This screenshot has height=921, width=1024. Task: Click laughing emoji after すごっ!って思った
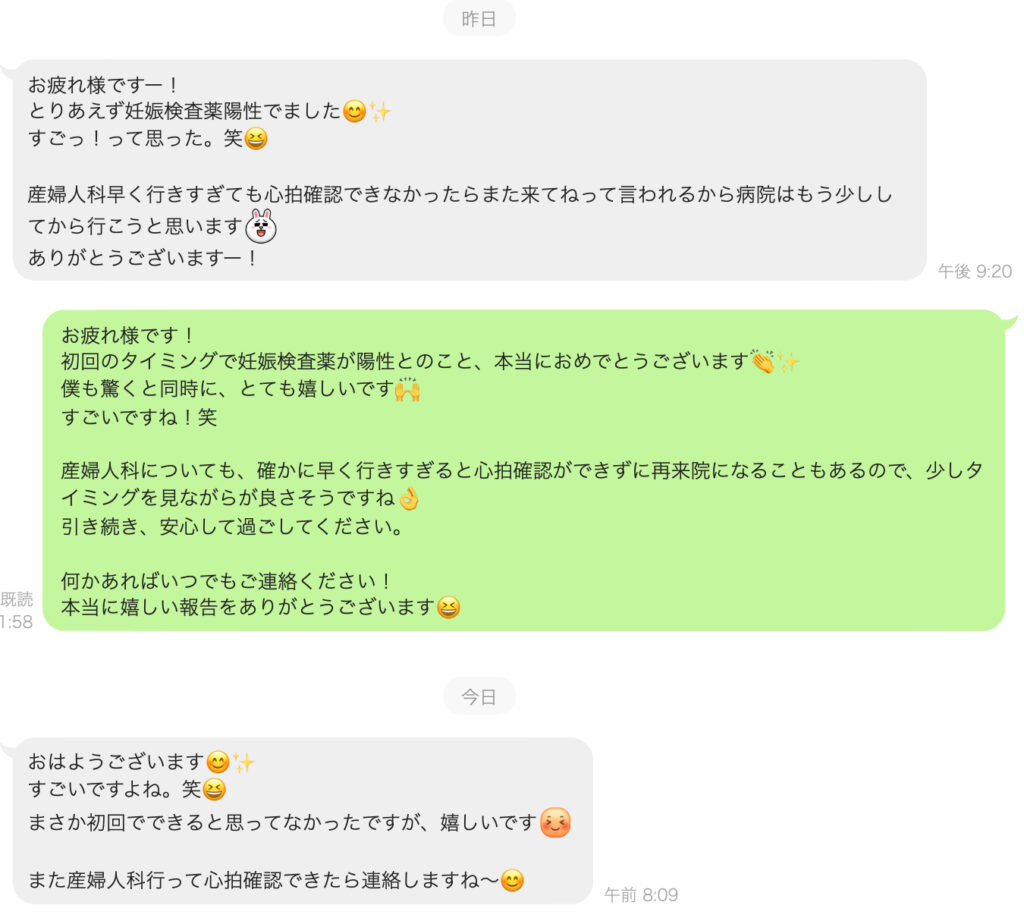[x=255, y=138]
